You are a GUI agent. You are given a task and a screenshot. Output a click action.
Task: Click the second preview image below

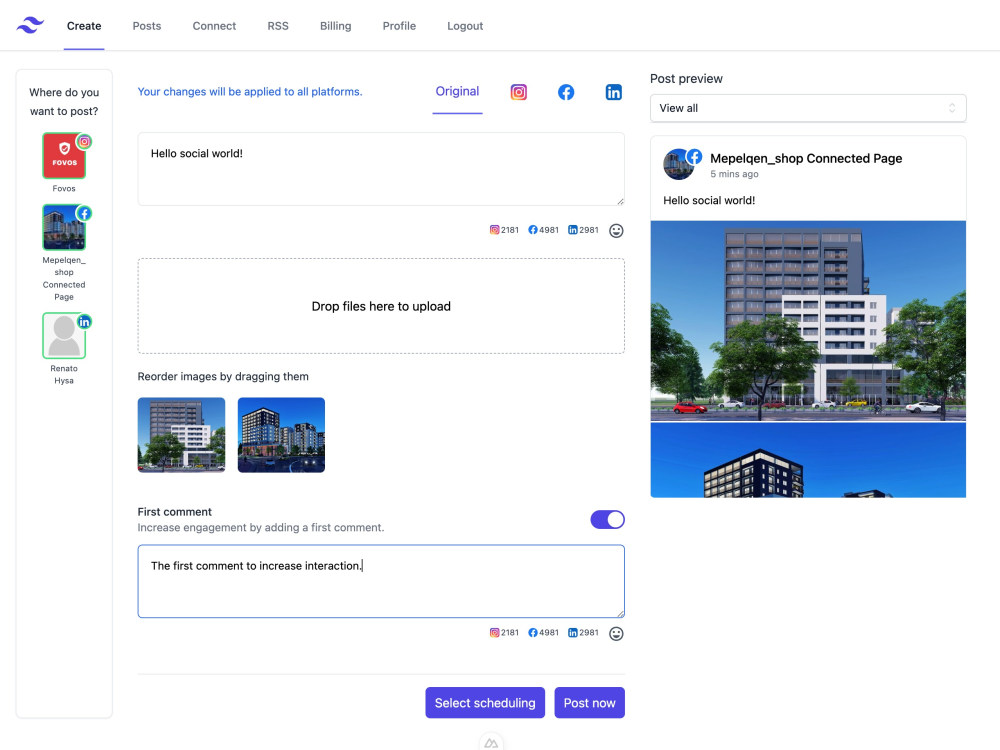pyautogui.click(x=808, y=460)
